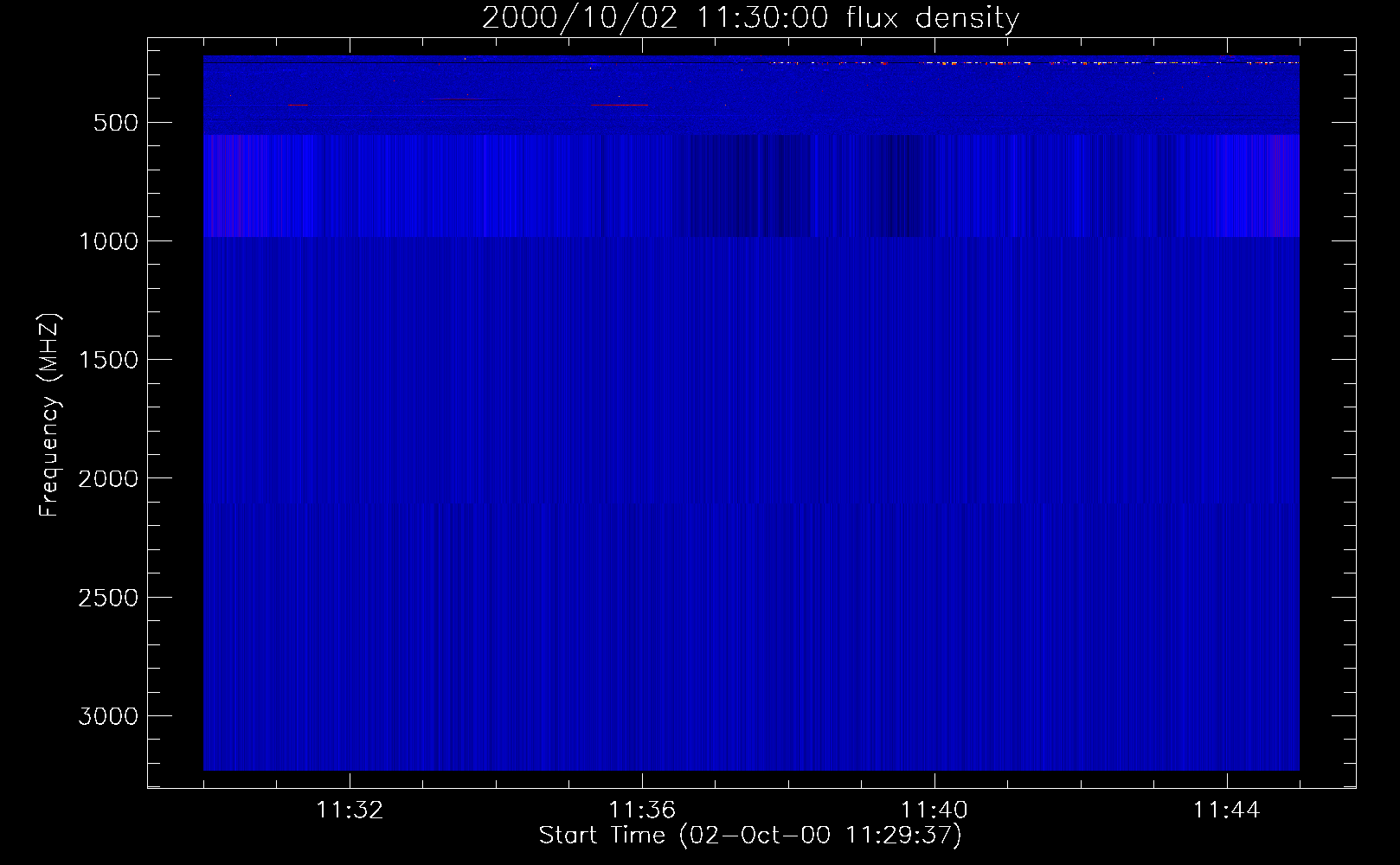Click the 11:44 time tick label

(1227, 811)
